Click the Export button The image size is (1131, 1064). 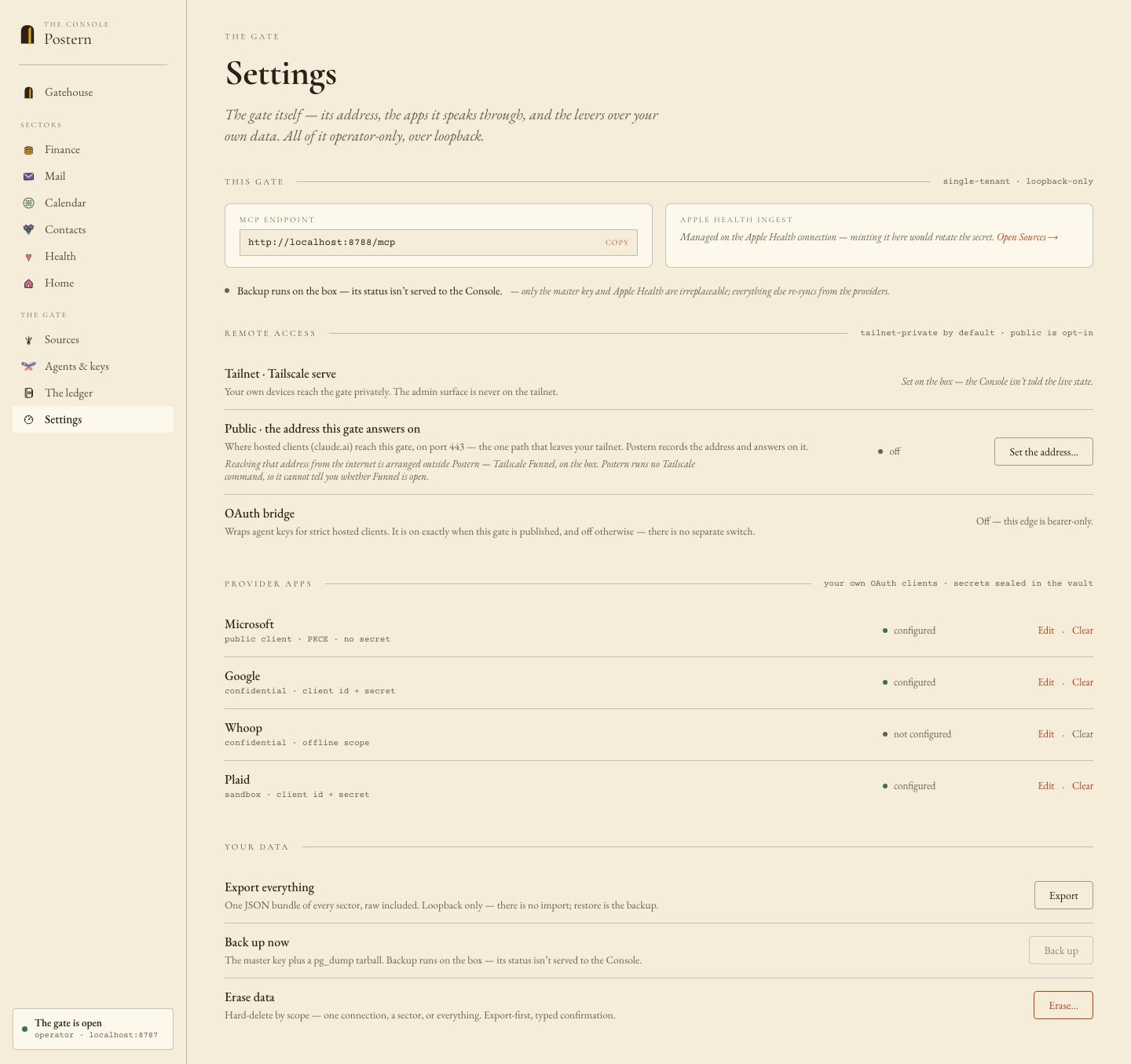click(1063, 895)
